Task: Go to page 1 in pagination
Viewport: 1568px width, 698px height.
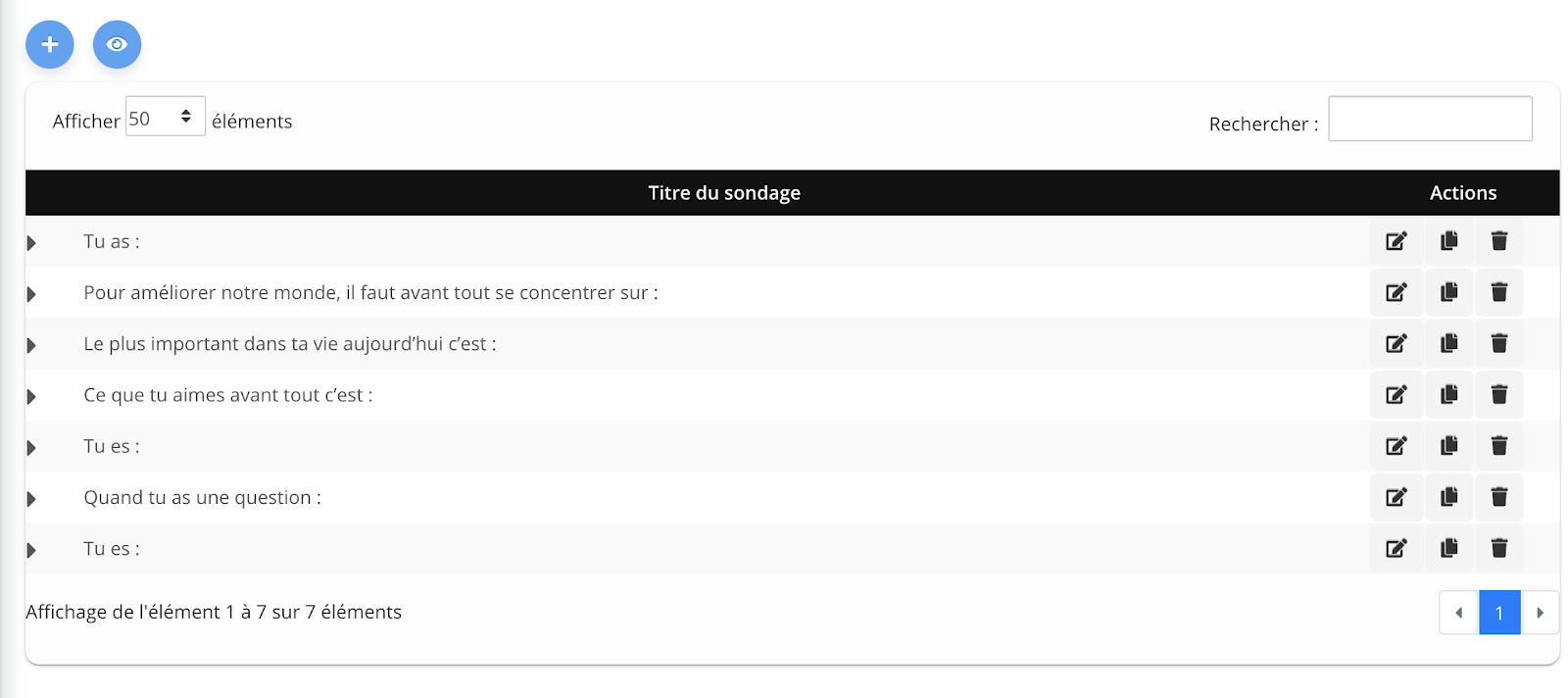Action: click(x=1498, y=613)
